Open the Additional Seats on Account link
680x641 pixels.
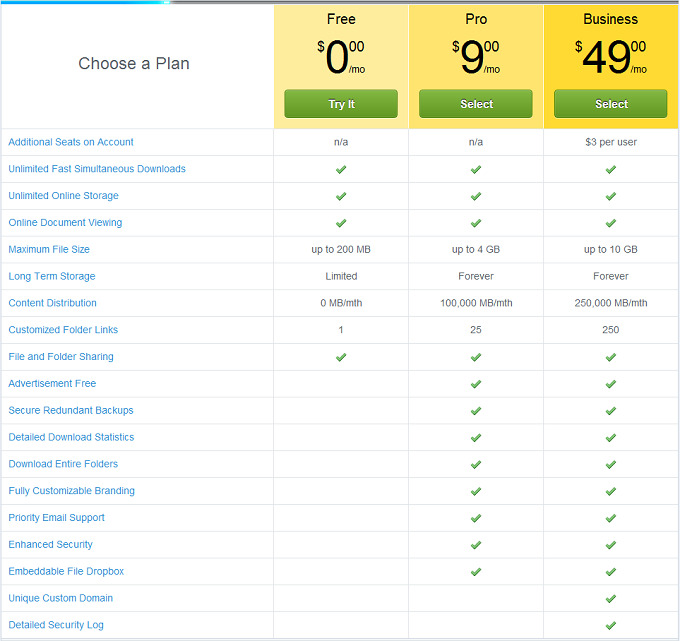71,142
